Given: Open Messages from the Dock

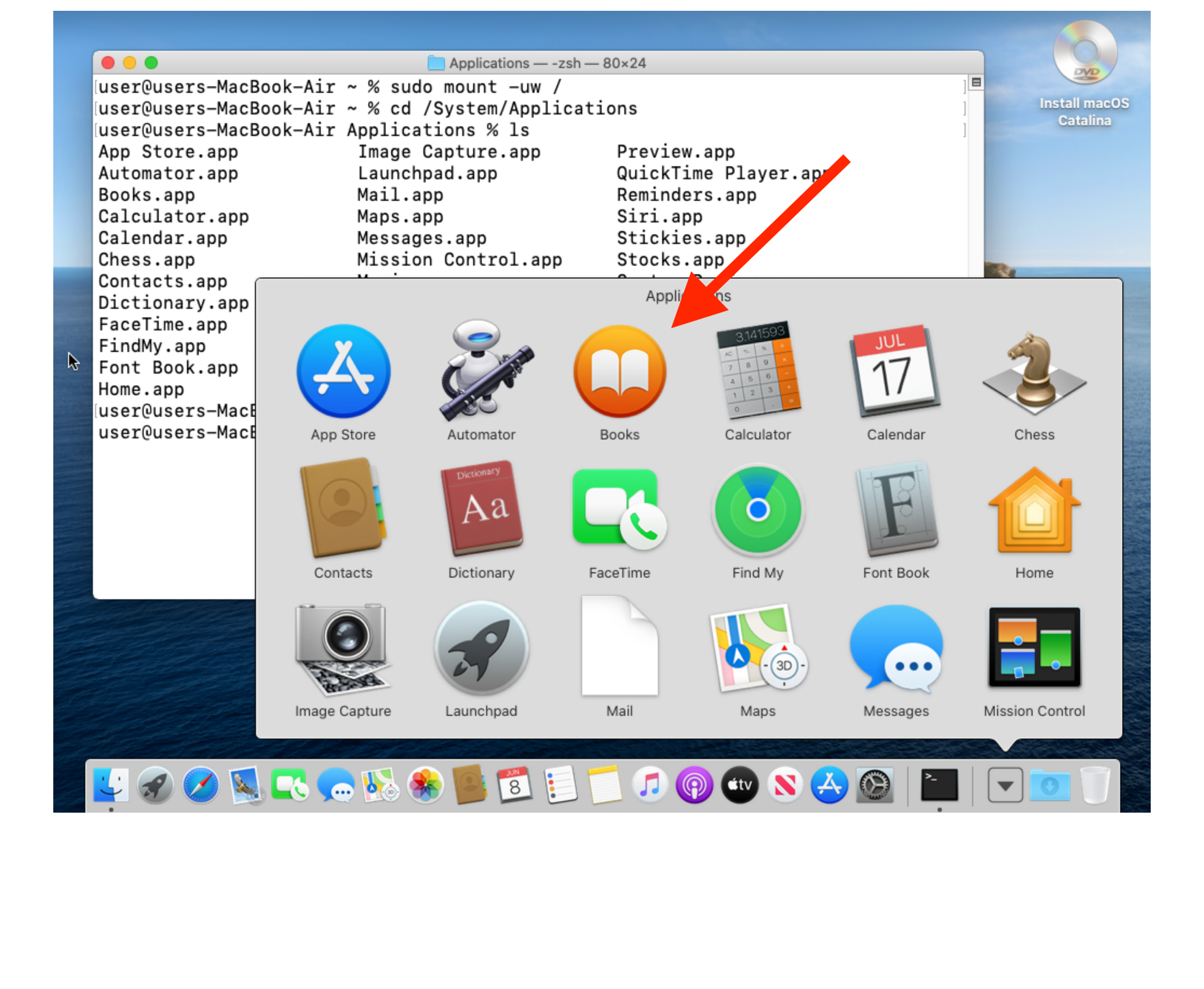Looking at the screenshot, I should [336, 785].
